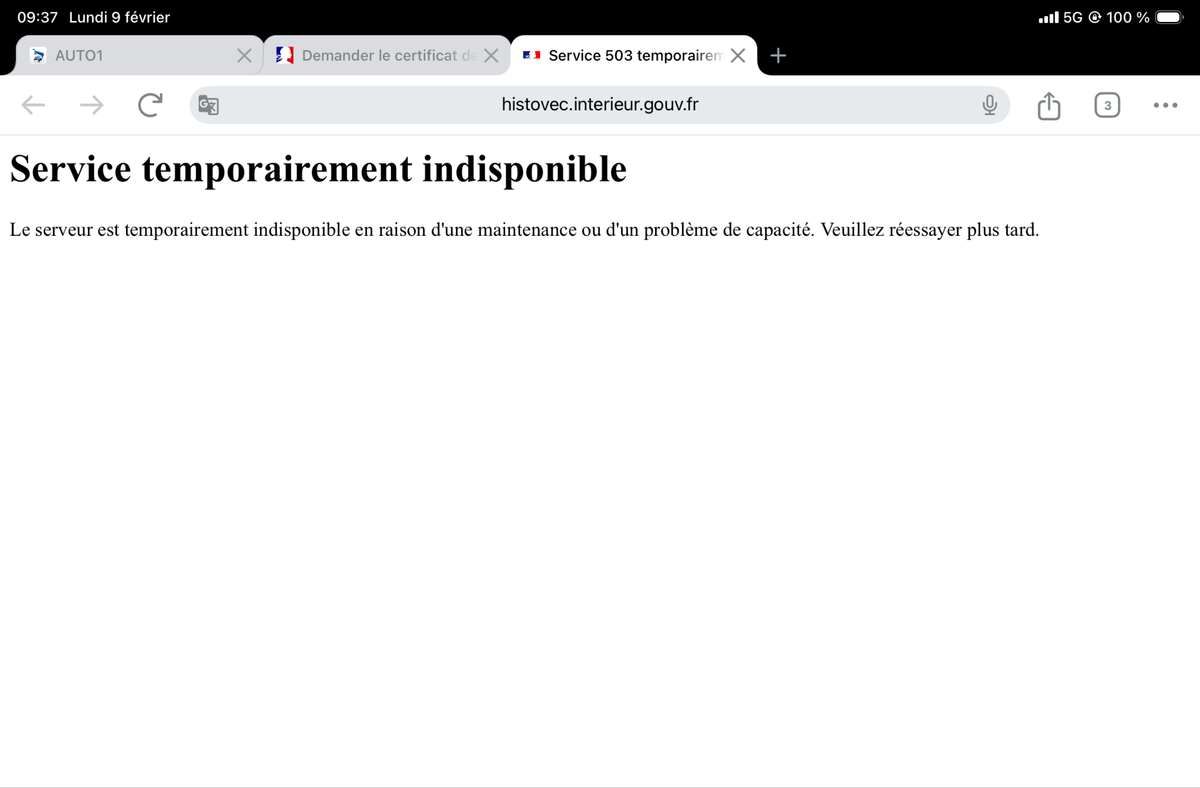Open the page translation icon
Viewport: 1200px width, 788px height.
click(x=209, y=105)
